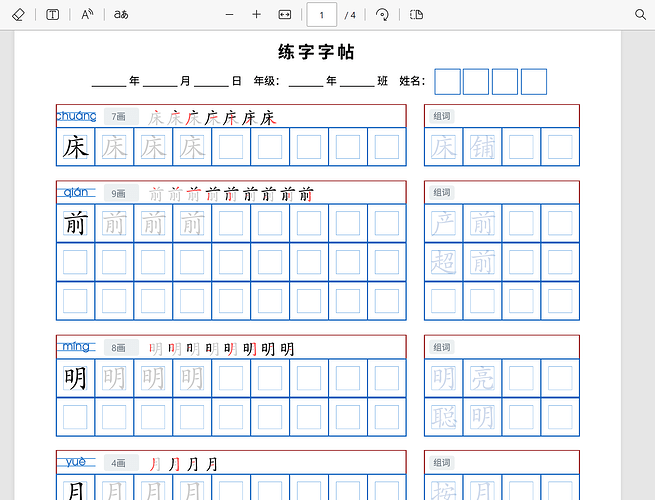
Task: Select the Erase tool in toolbar
Action: [x=18, y=15]
